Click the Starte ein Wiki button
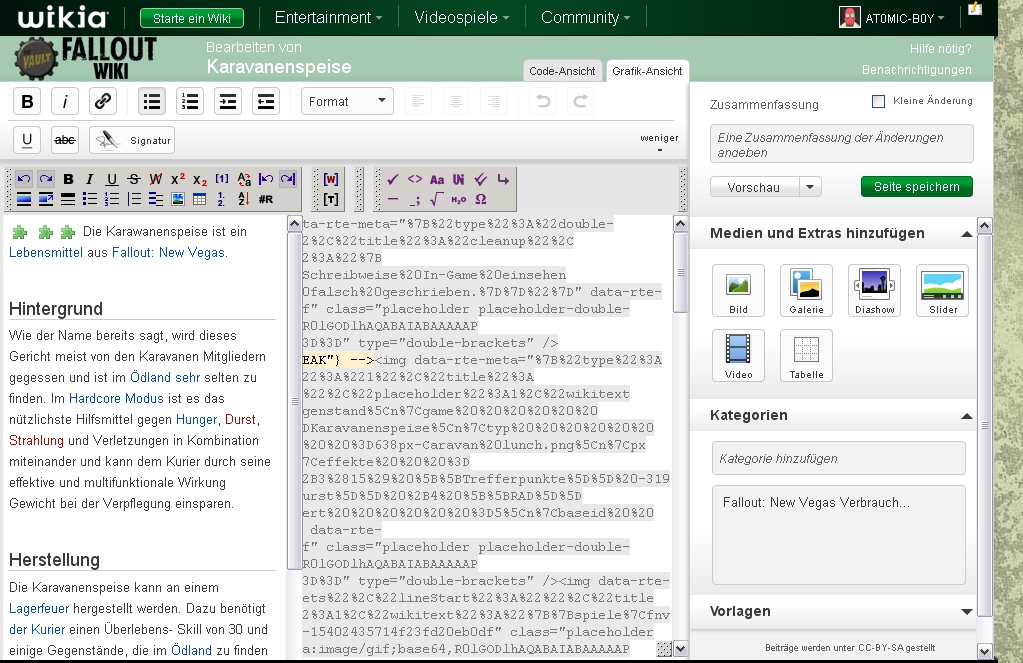Image resolution: width=1023 pixels, height=663 pixels. tap(192, 18)
